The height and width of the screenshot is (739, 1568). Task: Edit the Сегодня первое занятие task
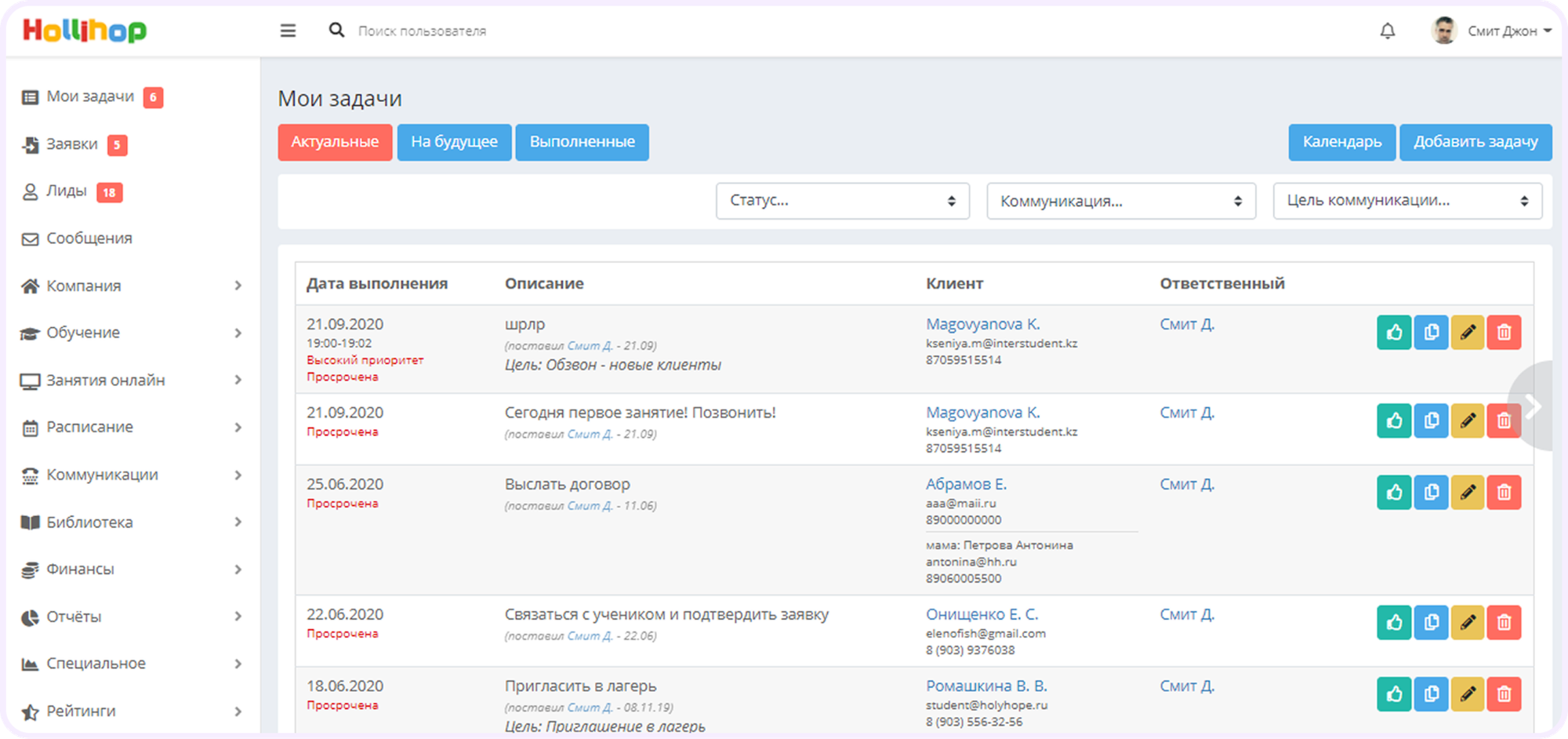click(1468, 420)
